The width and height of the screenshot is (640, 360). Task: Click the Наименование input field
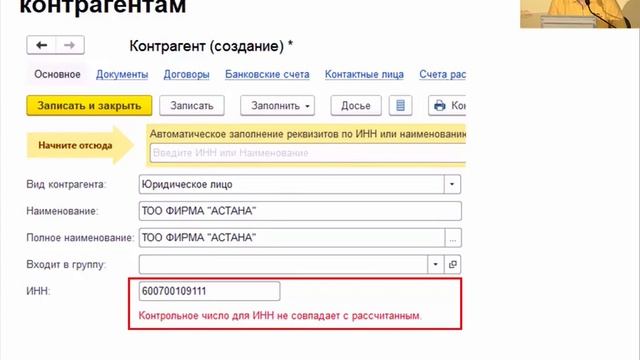click(300, 211)
